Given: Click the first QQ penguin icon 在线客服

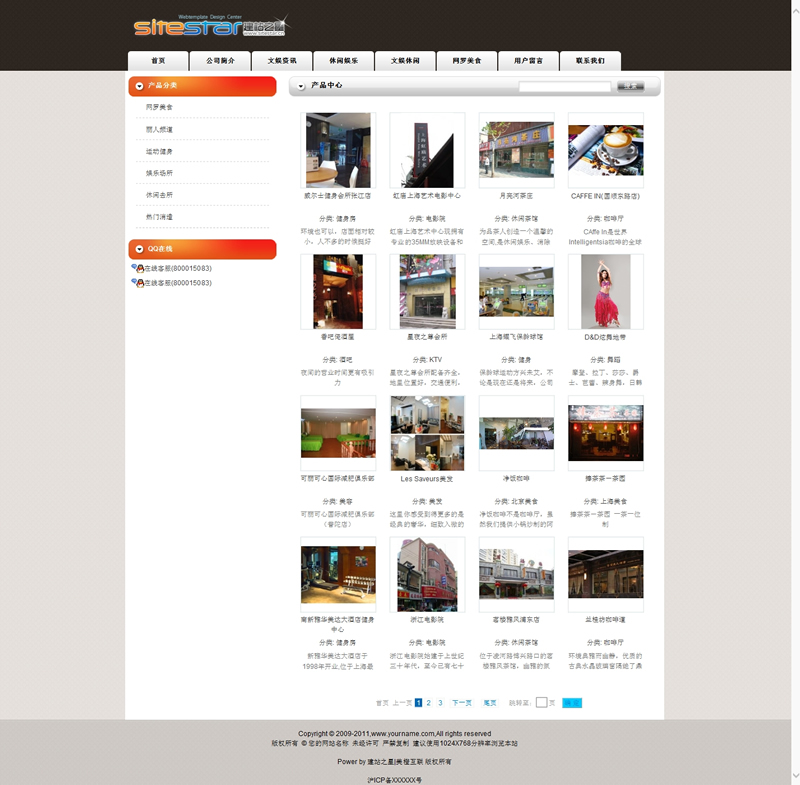Looking at the screenshot, I should pos(137,268).
